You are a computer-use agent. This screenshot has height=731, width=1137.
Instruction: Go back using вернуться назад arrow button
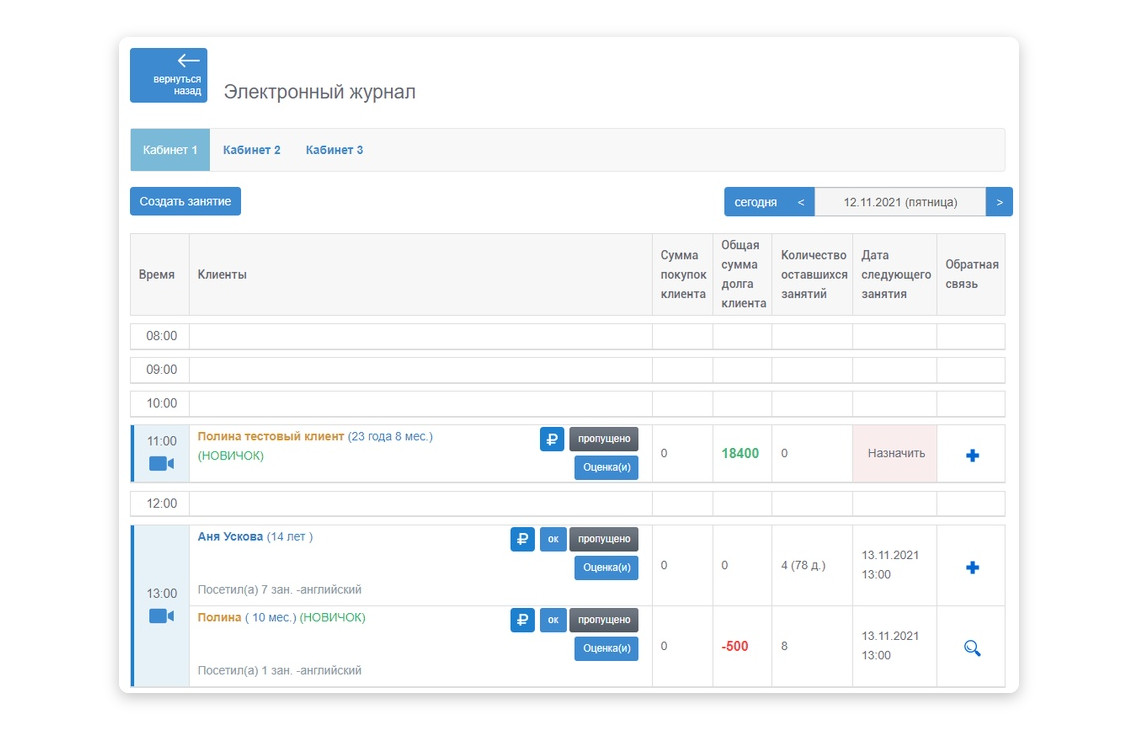169,75
